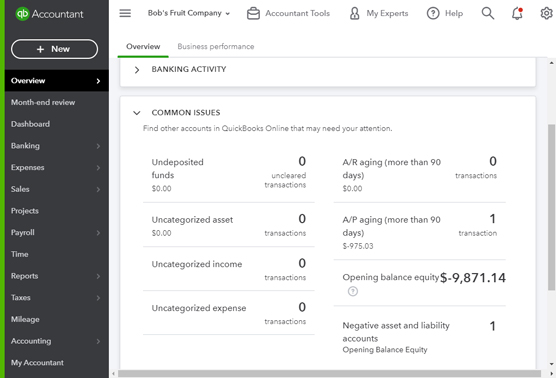The image size is (556, 378).
Task: Switch to the Overview tab
Action: pos(143,47)
